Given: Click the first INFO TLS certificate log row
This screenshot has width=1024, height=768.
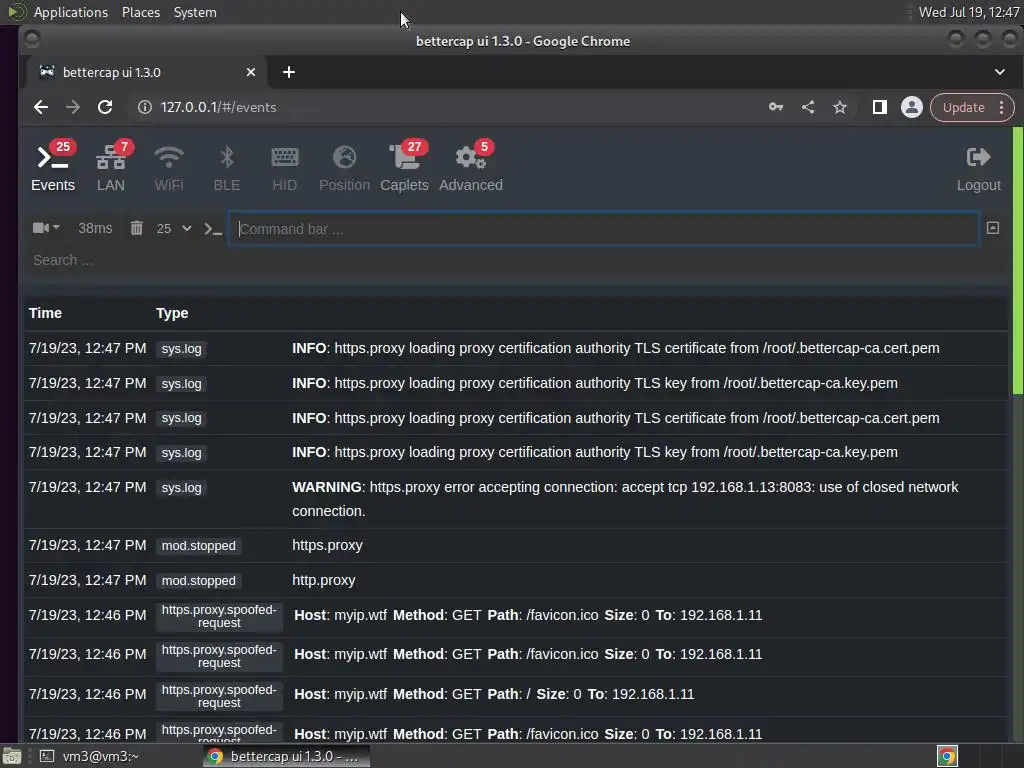Looking at the screenshot, I should point(516,348).
